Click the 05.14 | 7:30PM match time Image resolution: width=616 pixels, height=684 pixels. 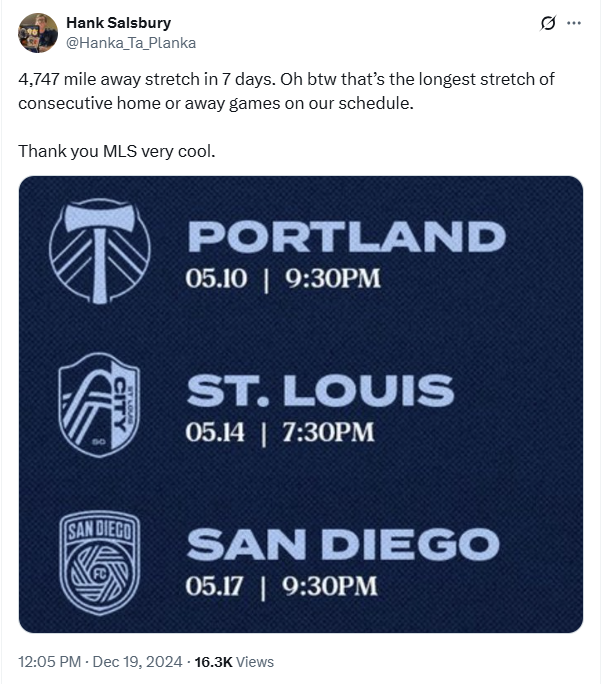click(280, 432)
